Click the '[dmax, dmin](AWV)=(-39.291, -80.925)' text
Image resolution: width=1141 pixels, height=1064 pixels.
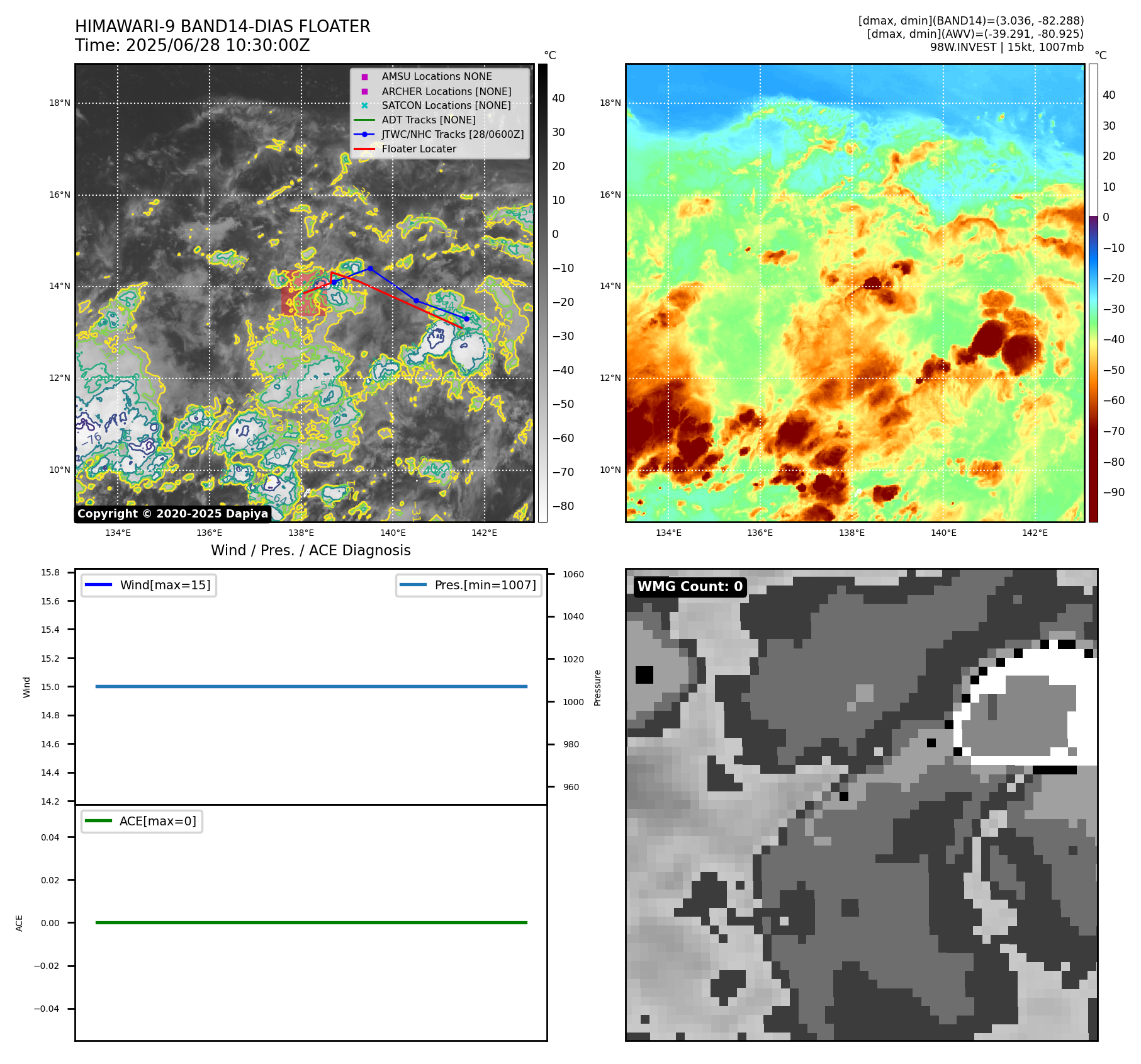pyautogui.click(x=975, y=34)
